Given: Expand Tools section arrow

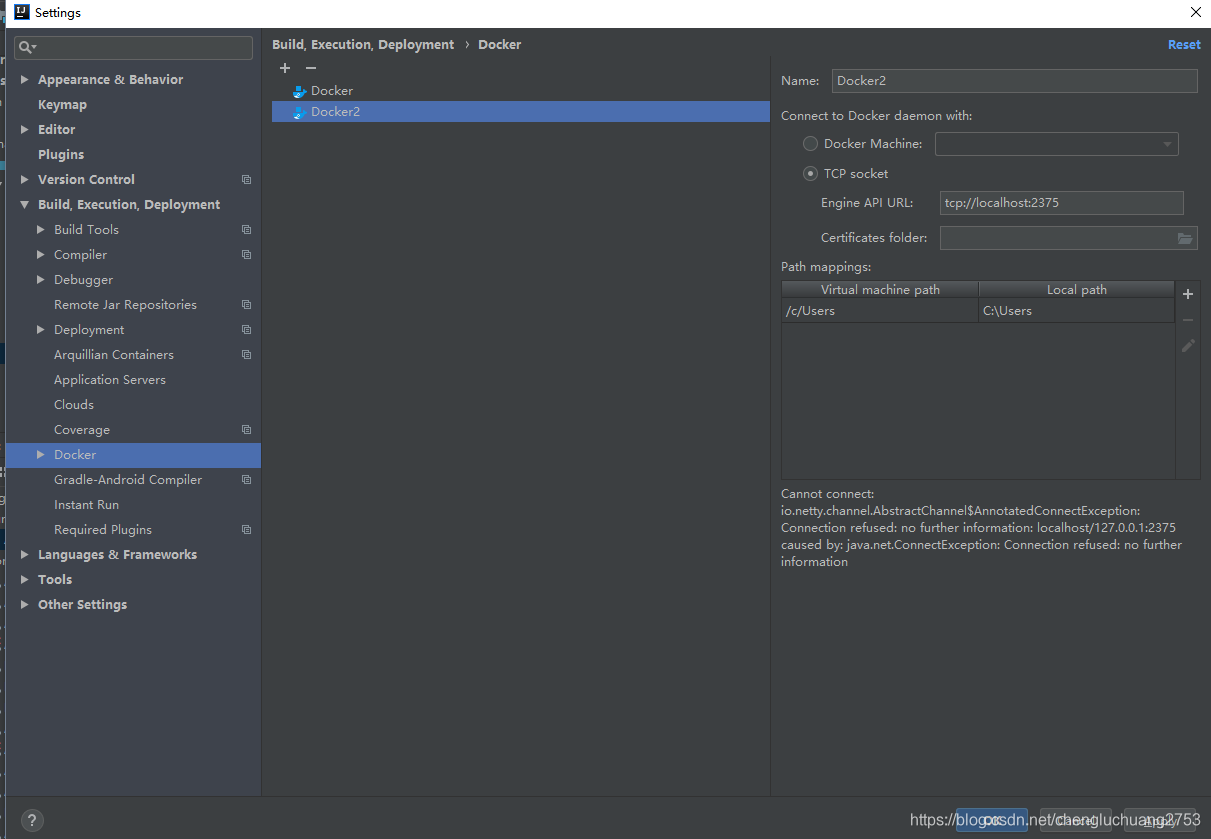Looking at the screenshot, I should tap(25, 580).
